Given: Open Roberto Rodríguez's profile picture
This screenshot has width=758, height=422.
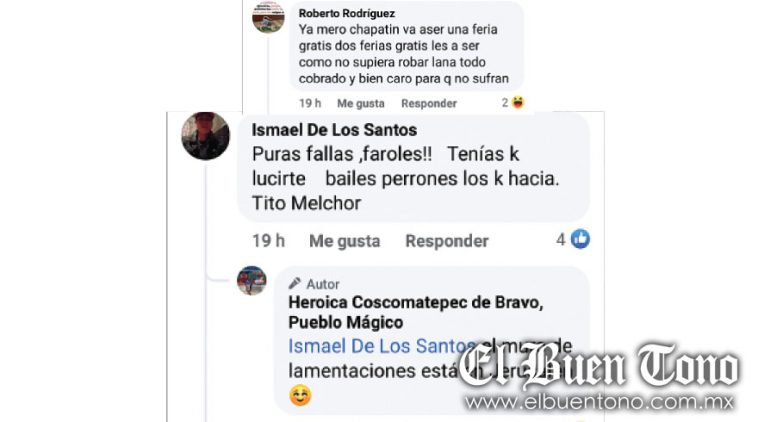Looking at the screenshot, I should [x=268, y=17].
